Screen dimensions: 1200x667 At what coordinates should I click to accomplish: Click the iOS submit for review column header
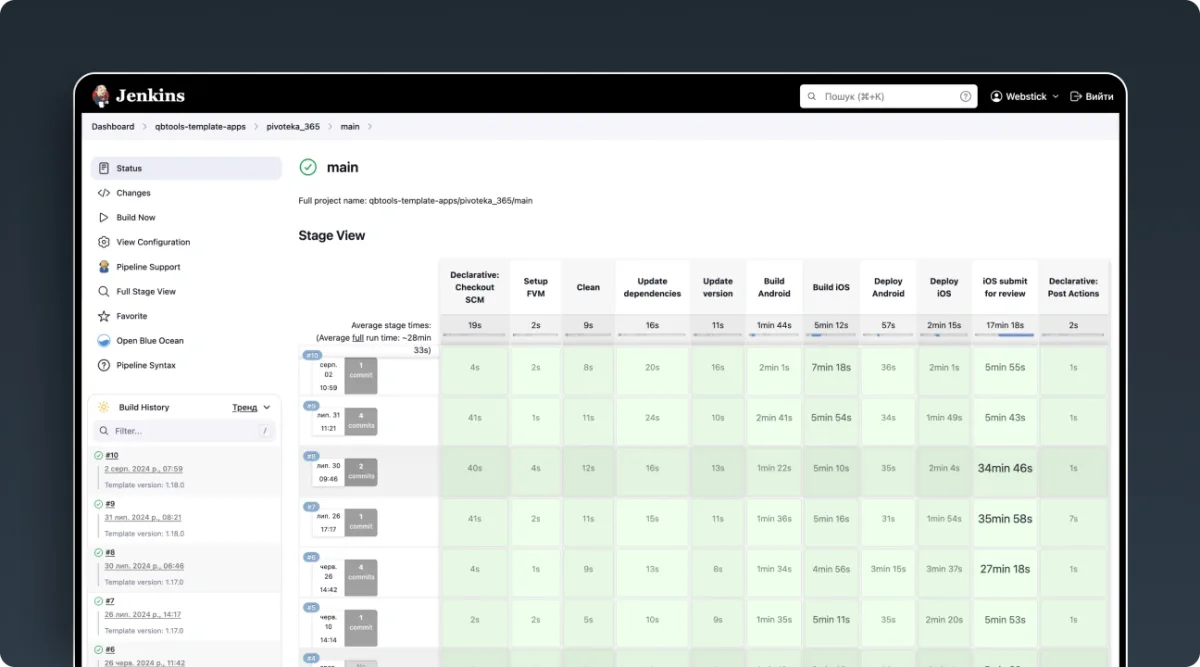tap(1005, 287)
